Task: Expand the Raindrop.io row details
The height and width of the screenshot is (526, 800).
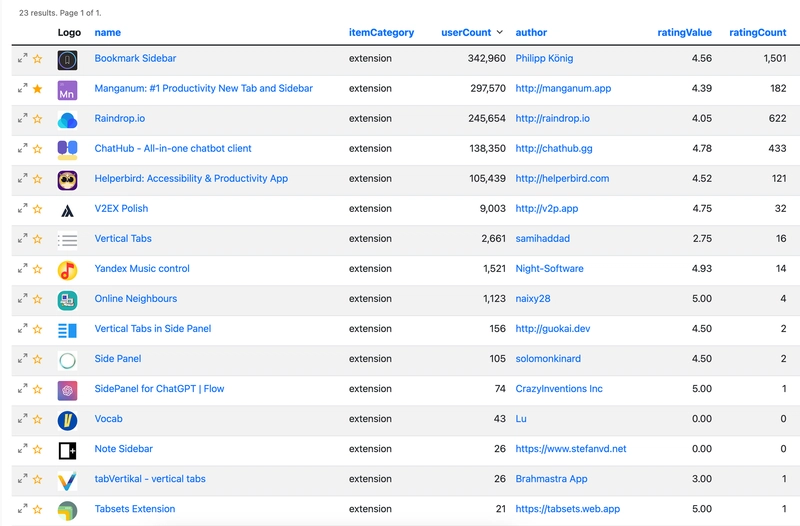Action: [22, 118]
